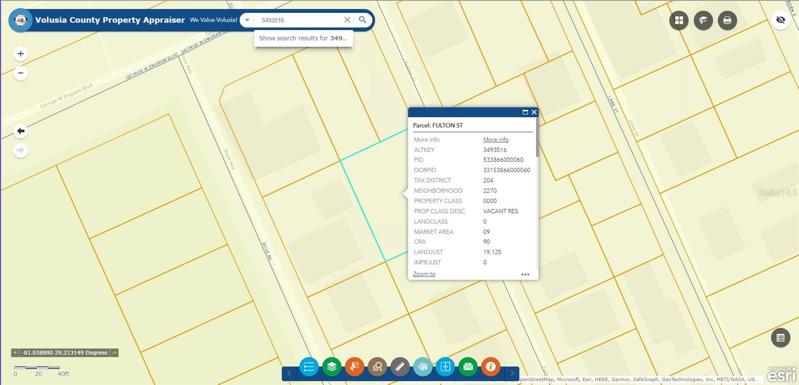This screenshot has width=799, height=385.
Task: Go to previous map extent
Action: point(20,131)
